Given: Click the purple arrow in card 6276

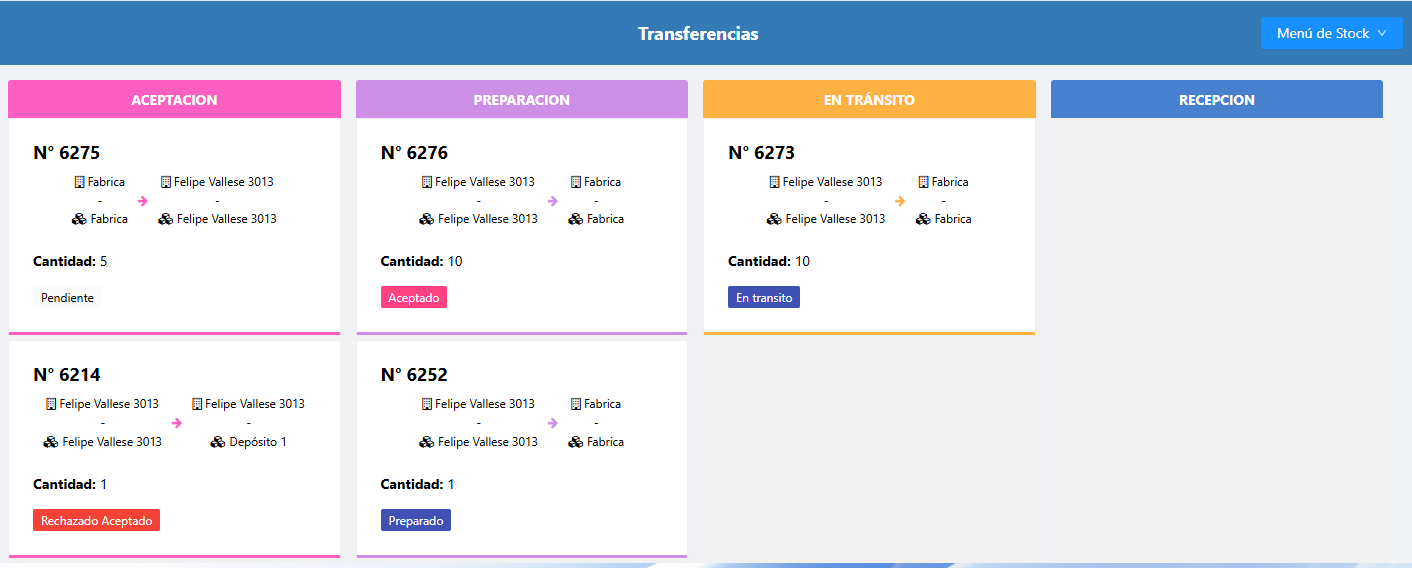Looking at the screenshot, I should click(554, 201).
